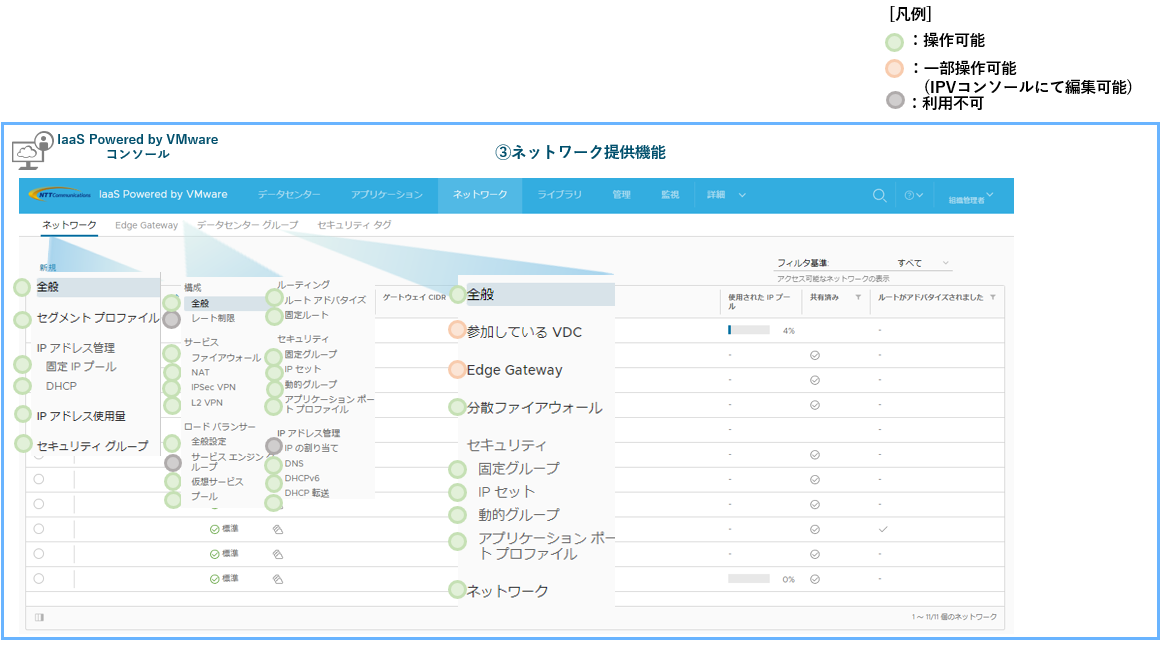Click the 標準 status check icon in last row
The height and width of the screenshot is (645, 1163).
pos(214,579)
